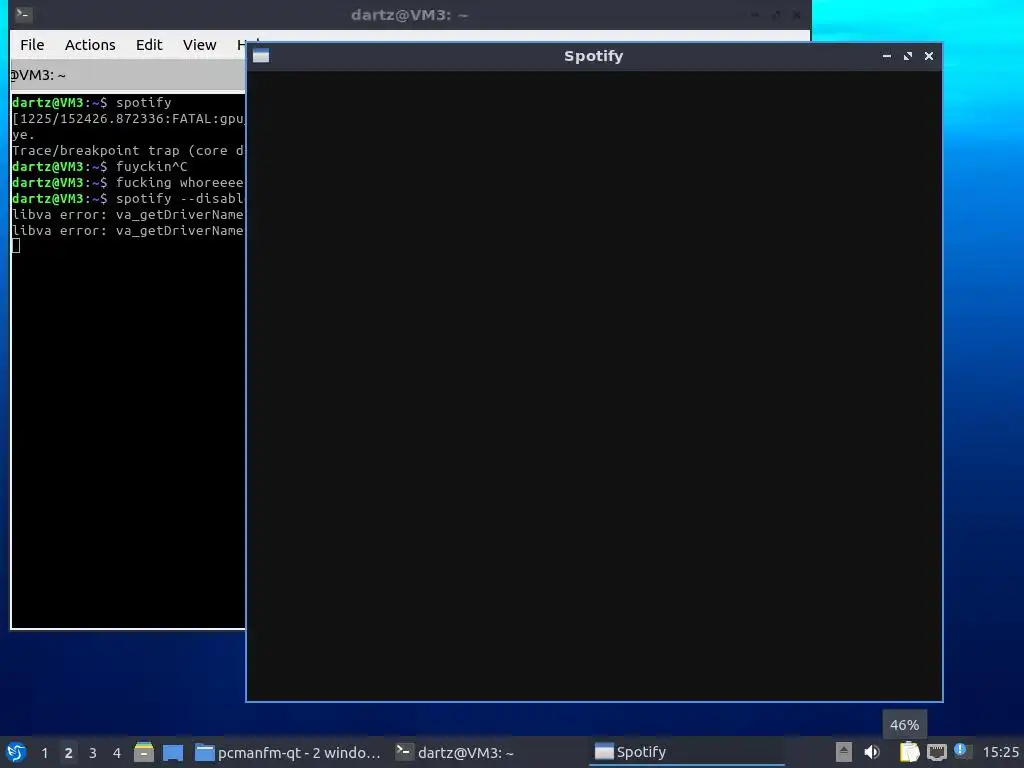
Task: Select Spotify taskbar entry
Action: [x=686, y=752]
